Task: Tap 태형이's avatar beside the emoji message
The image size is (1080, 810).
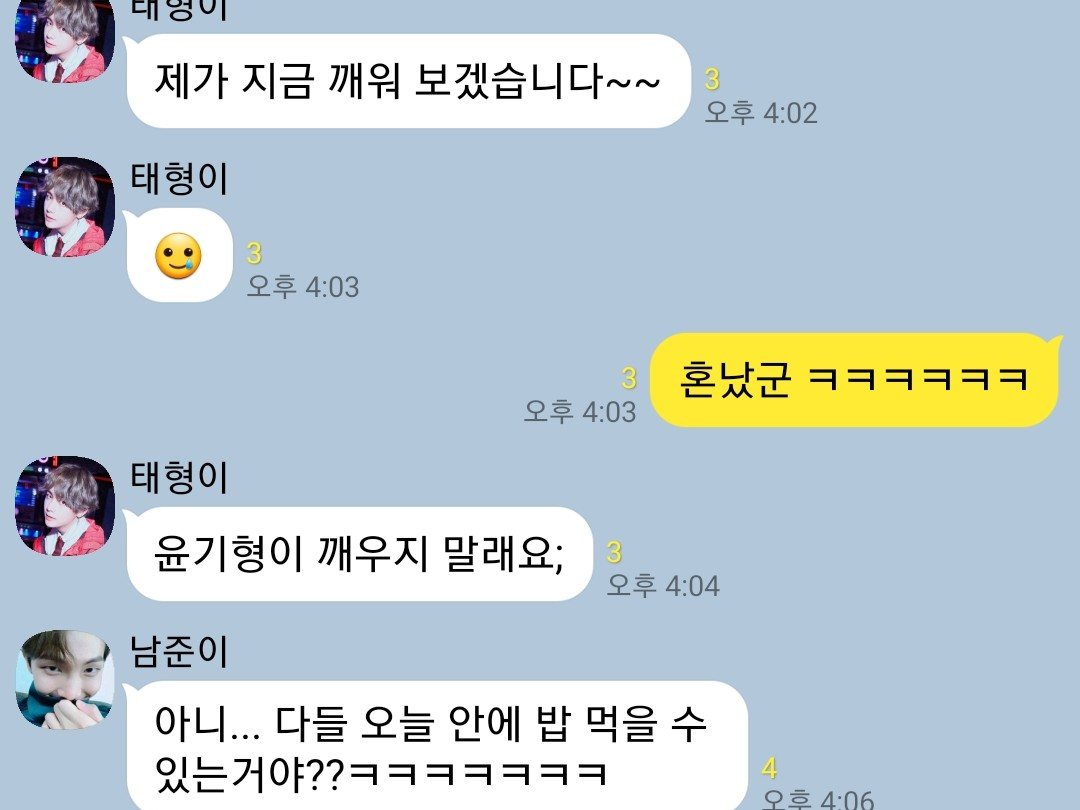Action: [x=65, y=207]
